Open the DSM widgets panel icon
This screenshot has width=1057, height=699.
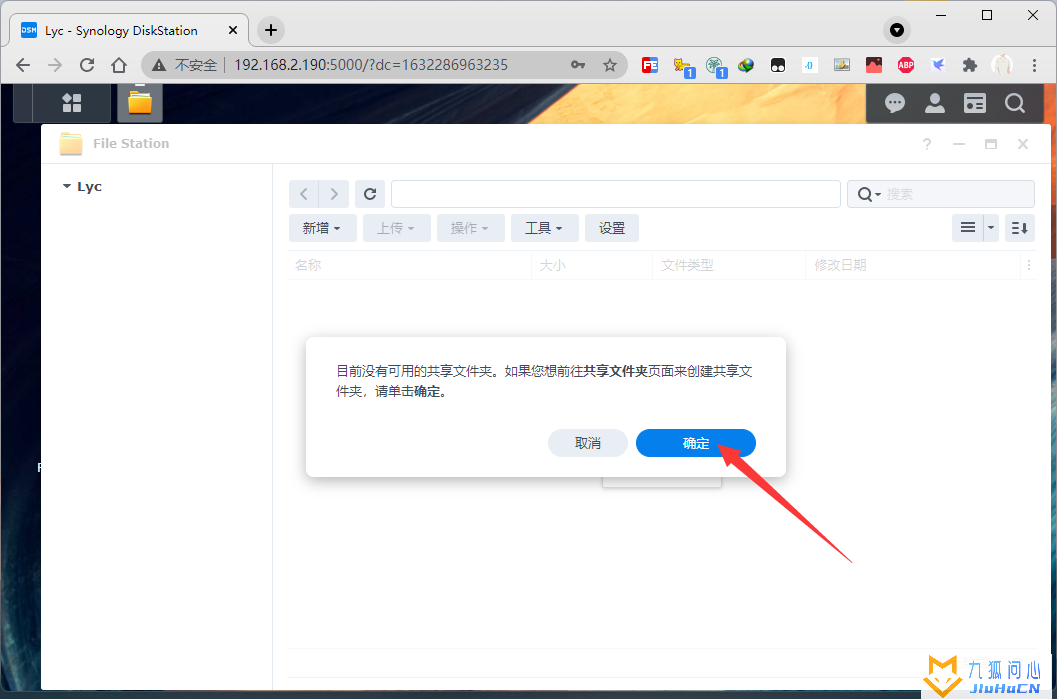pos(975,103)
